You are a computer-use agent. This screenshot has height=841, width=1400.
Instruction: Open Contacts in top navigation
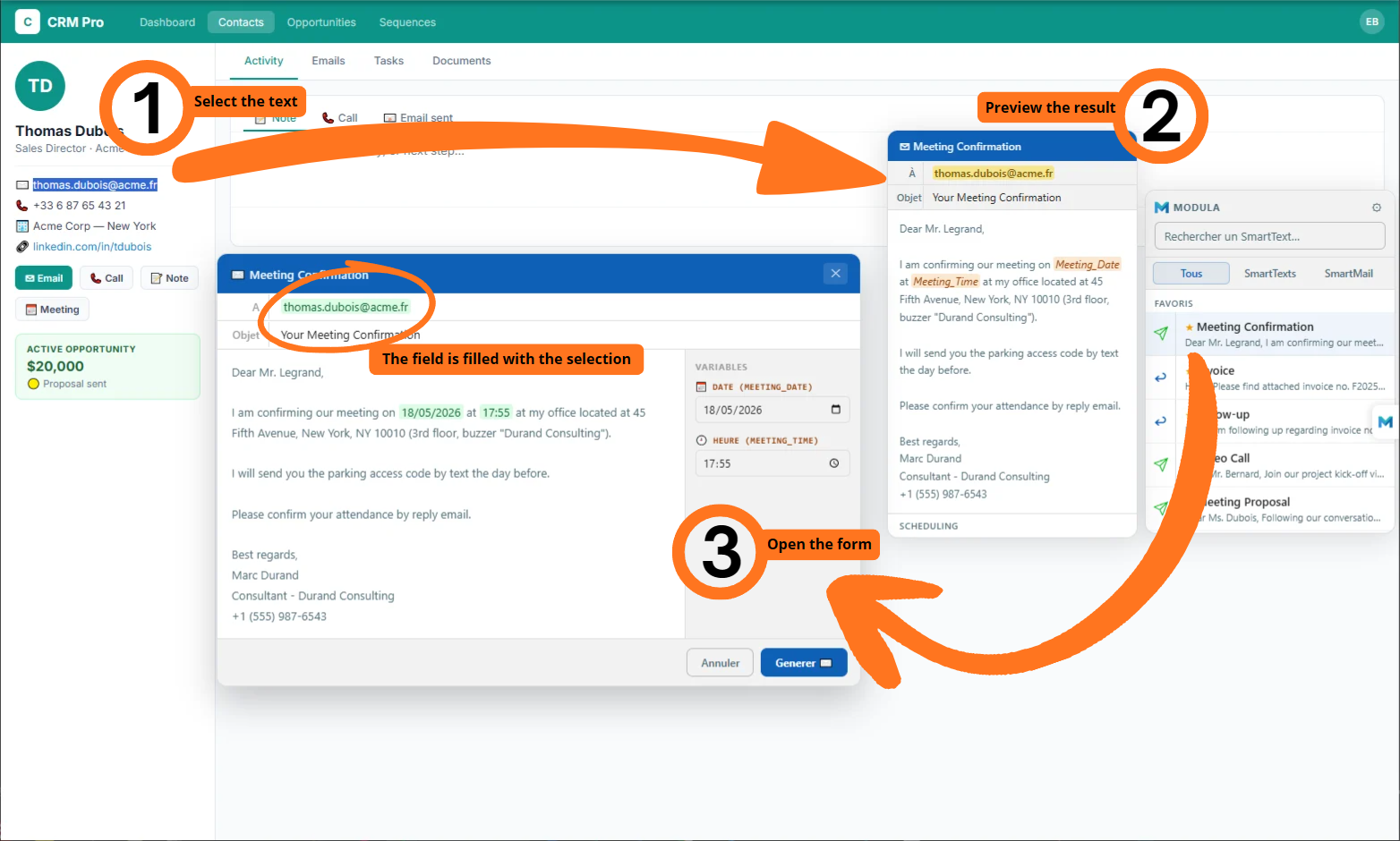point(241,22)
